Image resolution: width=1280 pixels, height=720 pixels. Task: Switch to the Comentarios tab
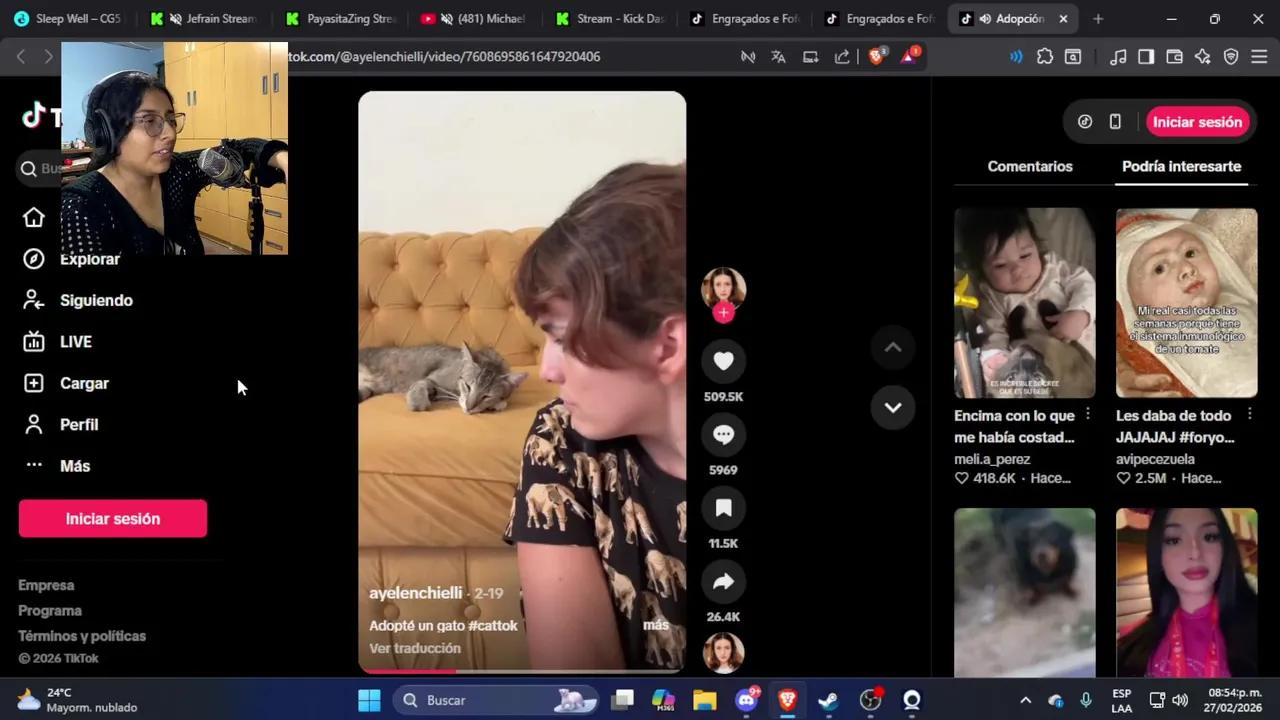pyautogui.click(x=1030, y=166)
